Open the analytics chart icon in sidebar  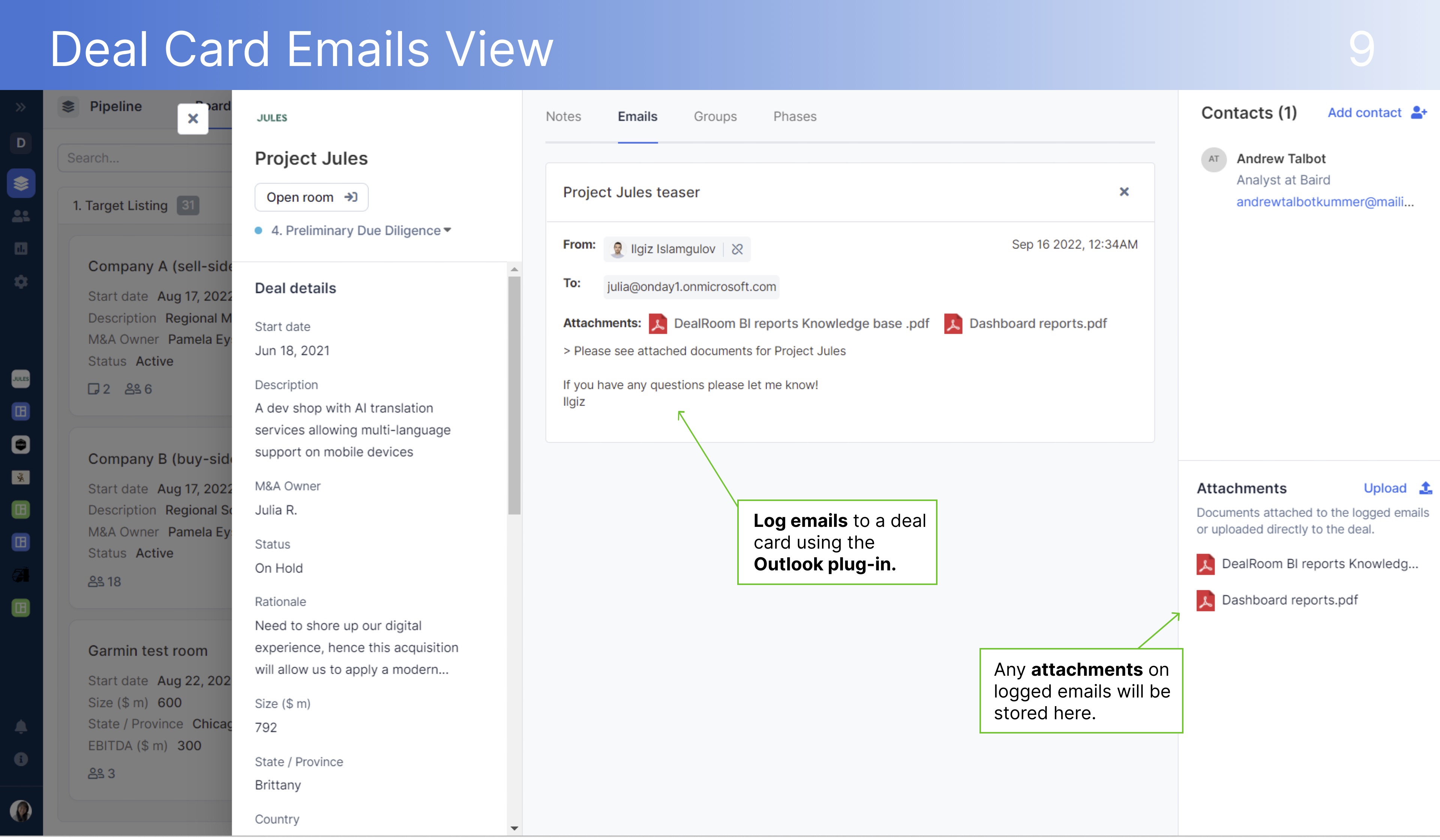21,249
